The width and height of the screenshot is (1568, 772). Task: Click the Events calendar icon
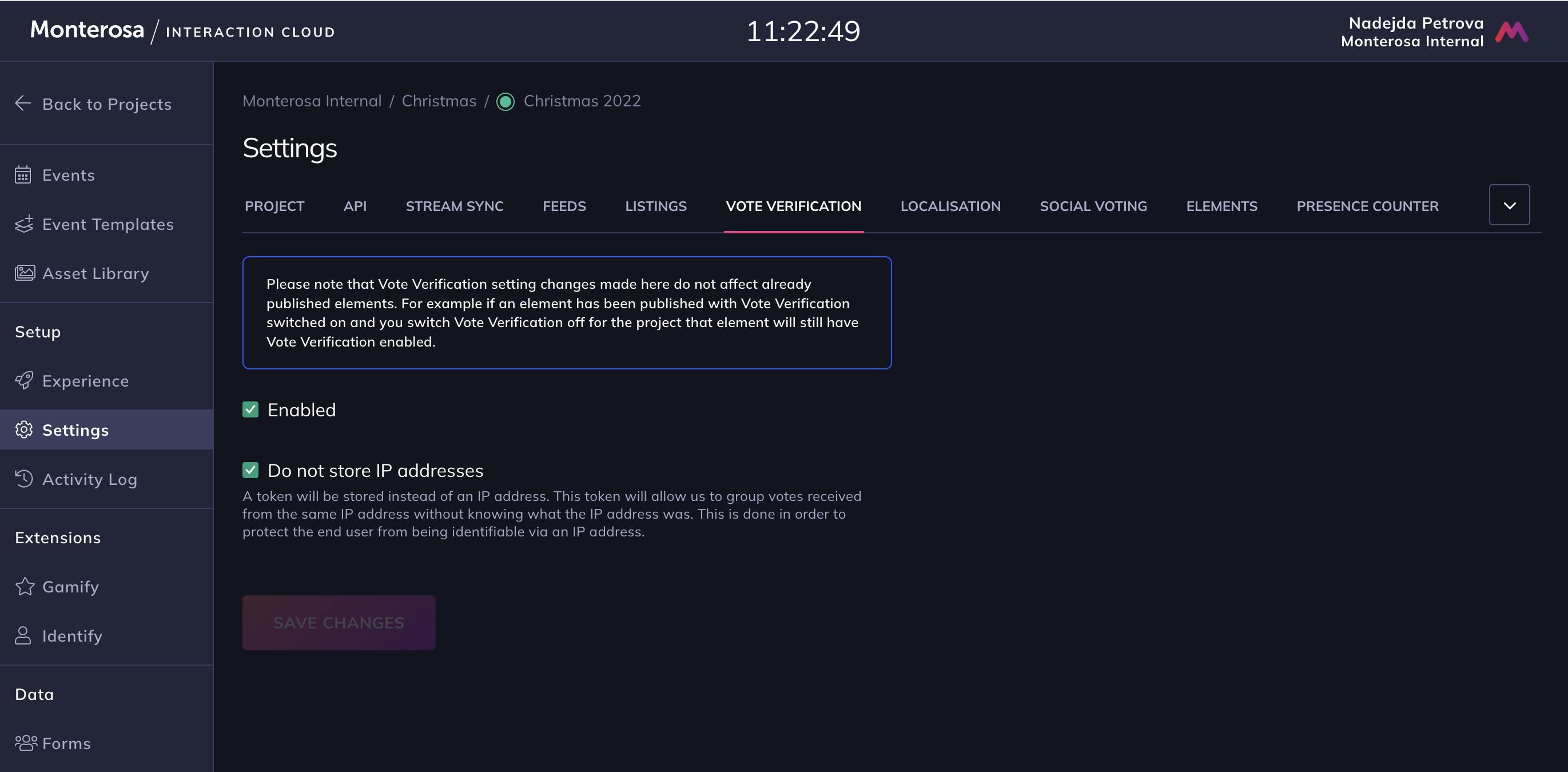coord(23,176)
